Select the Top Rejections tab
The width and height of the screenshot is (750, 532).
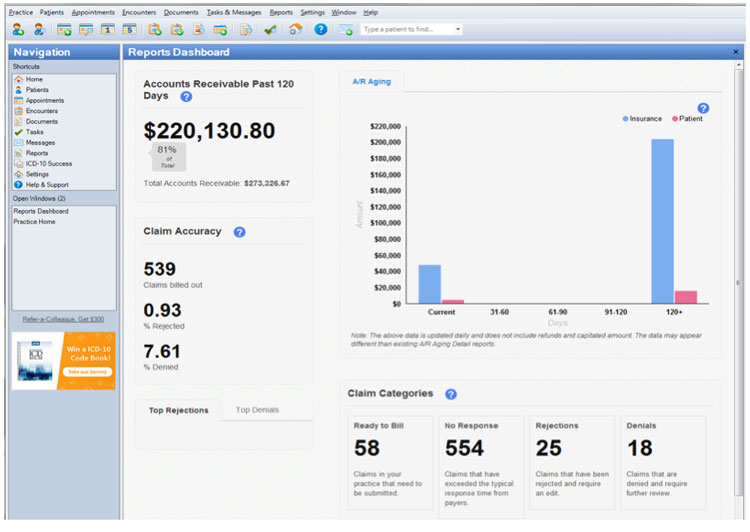pos(178,410)
